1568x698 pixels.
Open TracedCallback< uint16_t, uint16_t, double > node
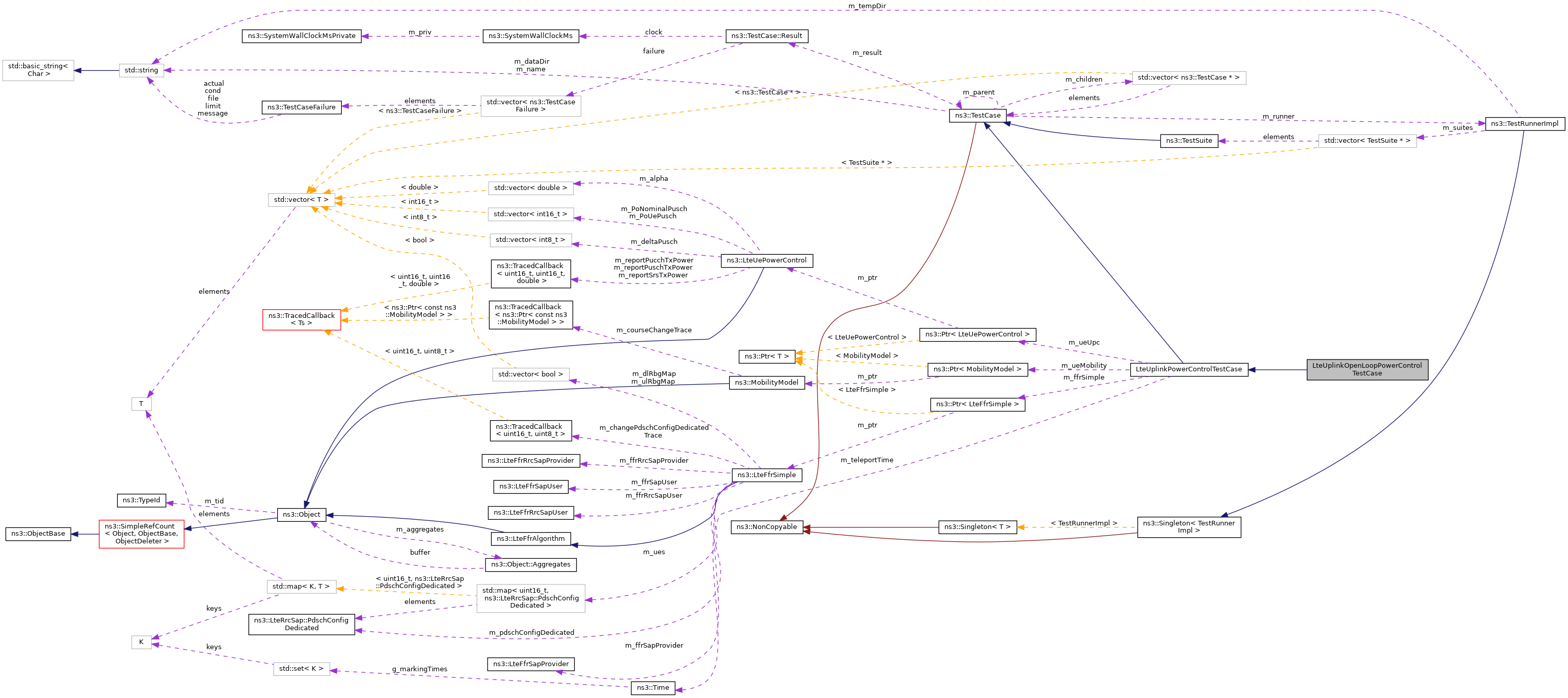click(530, 273)
